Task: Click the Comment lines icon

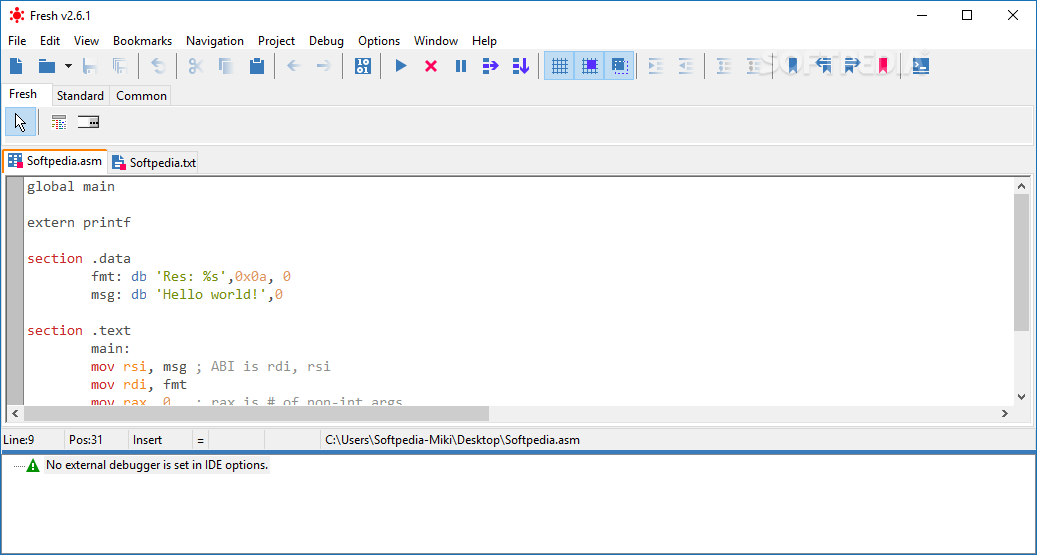Action: [724, 65]
